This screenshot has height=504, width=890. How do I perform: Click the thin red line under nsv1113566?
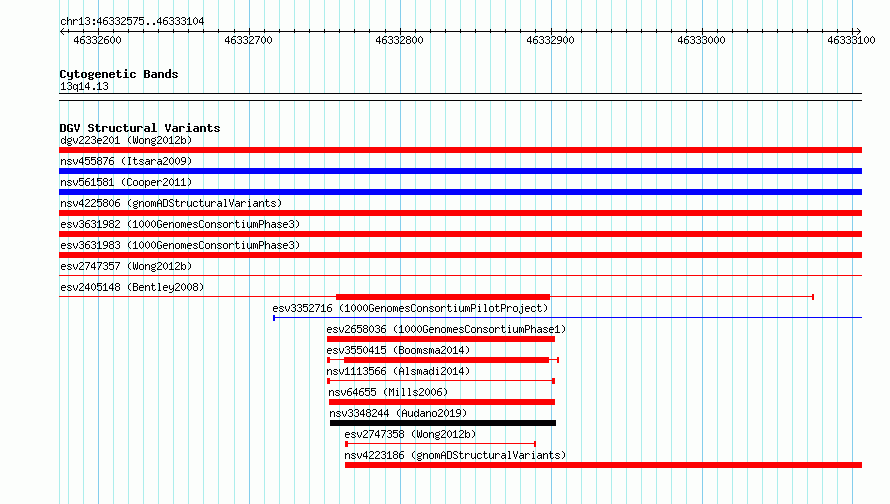click(x=441, y=381)
